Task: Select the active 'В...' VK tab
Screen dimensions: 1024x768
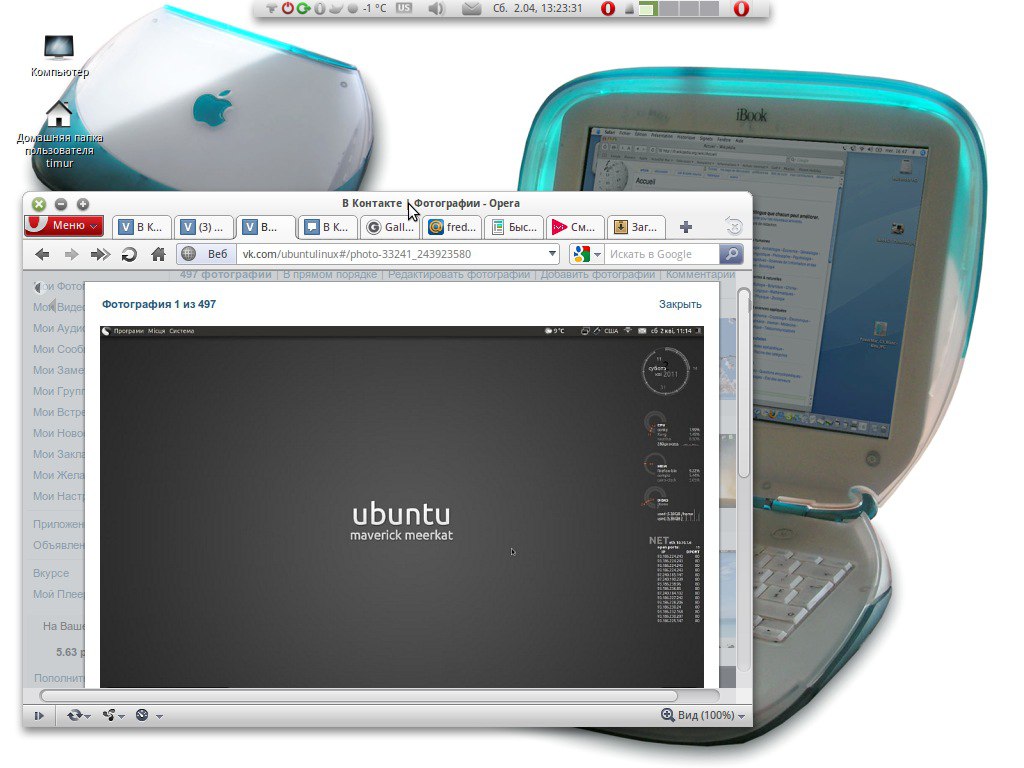Action: [264, 227]
